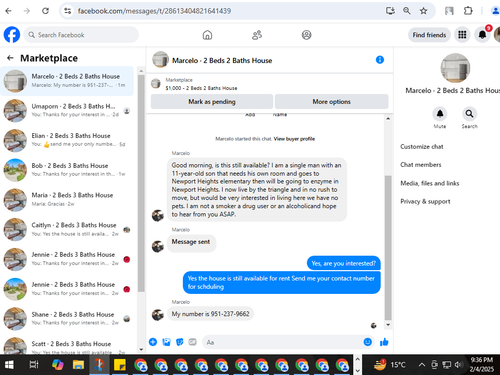Open the Friends icon in top navigation
Image resolution: width=500 pixels, height=375 pixels.
[257, 35]
